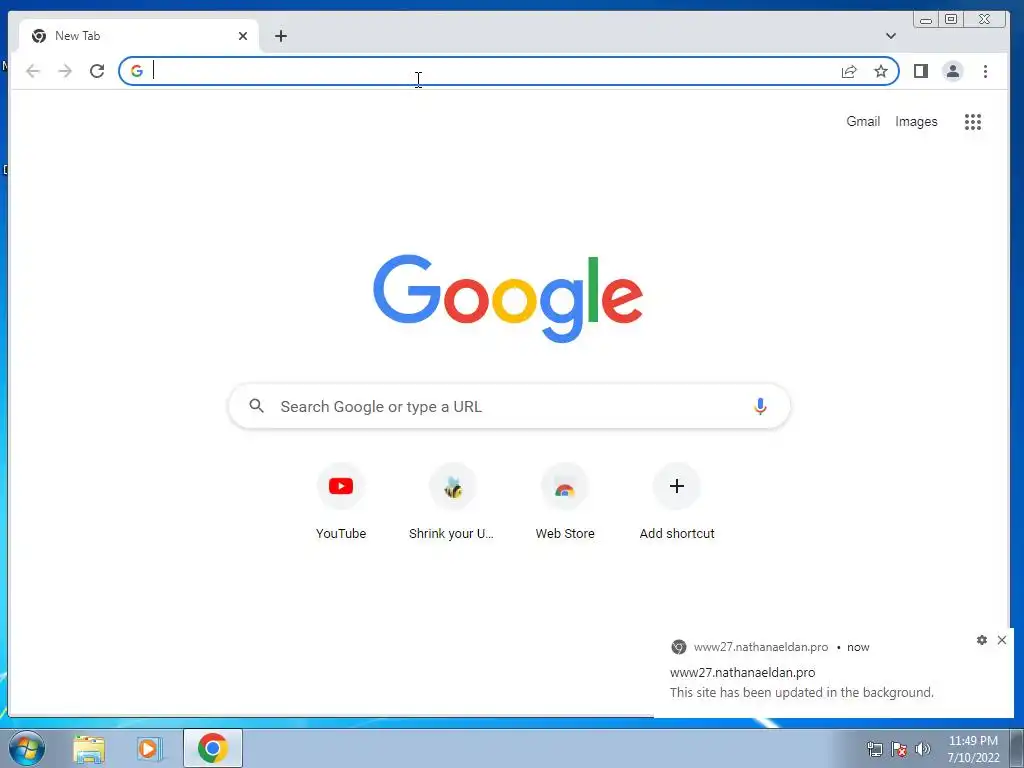Reload the page with the refresh icon
The width and height of the screenshot is (1024, 768).
pyautogui.click(x=97, y=71)
